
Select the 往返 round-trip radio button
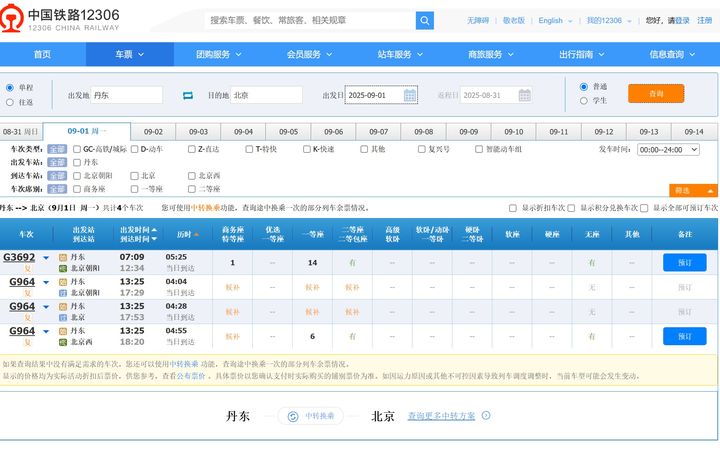click(10, 102)
